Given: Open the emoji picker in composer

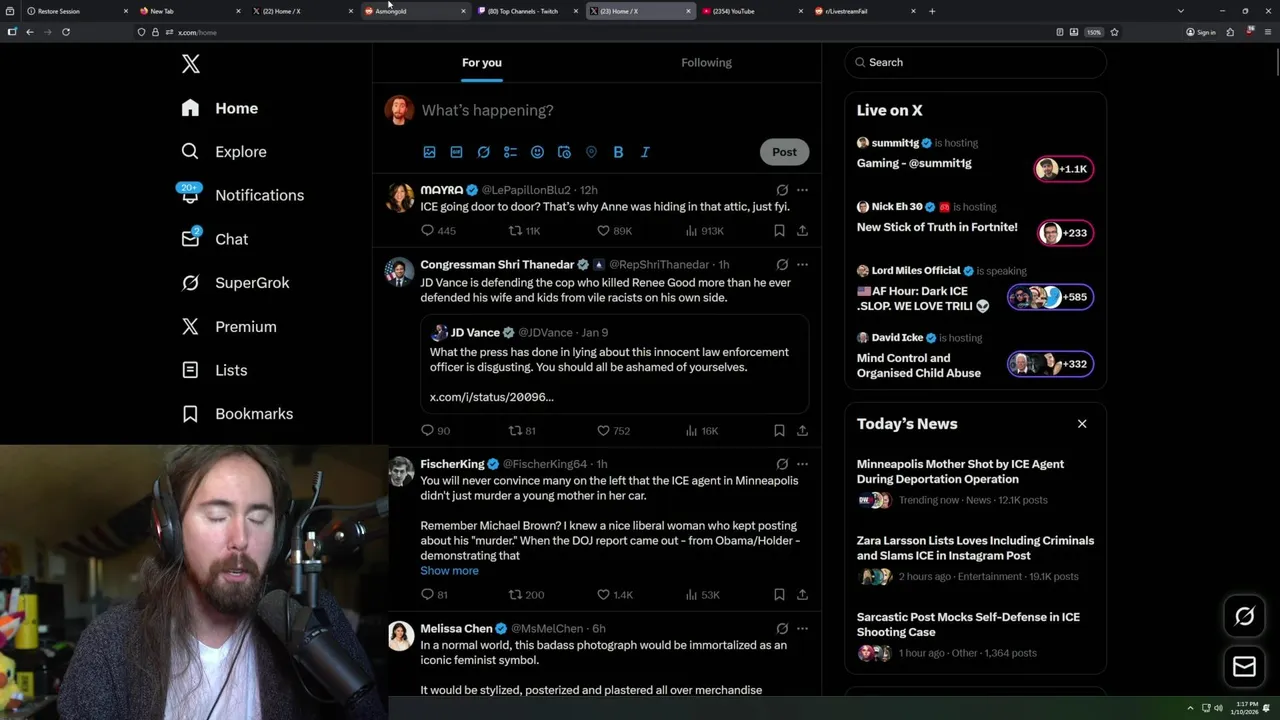Looking at the screenshot, I should tap(537, 152).
